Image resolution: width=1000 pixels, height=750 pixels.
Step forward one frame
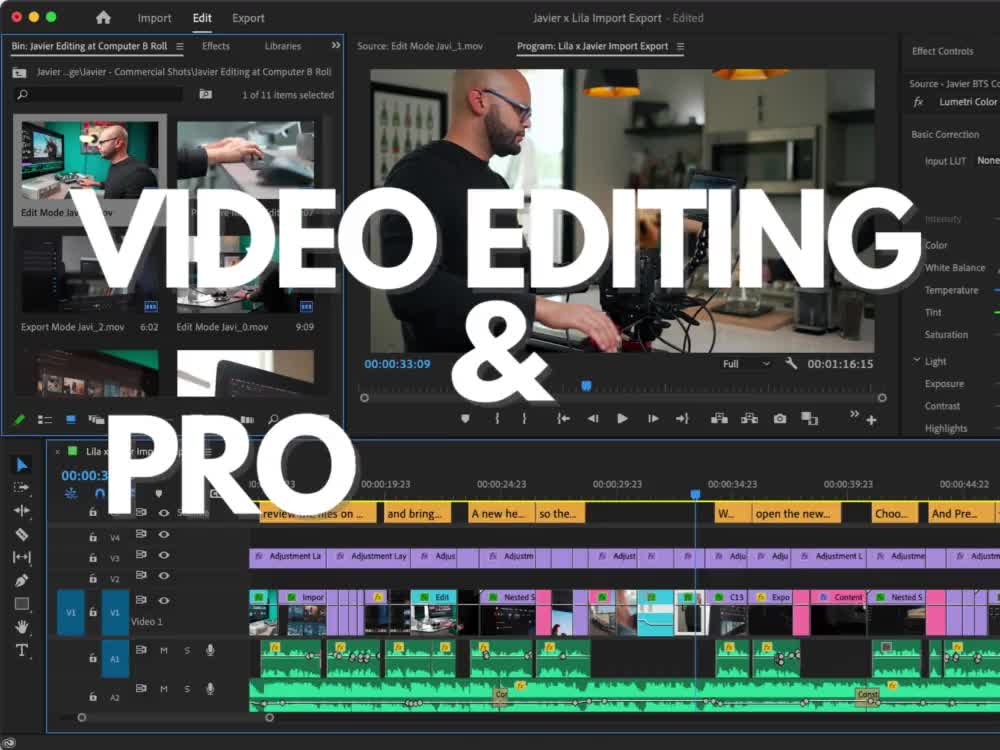tap(653, 419)
